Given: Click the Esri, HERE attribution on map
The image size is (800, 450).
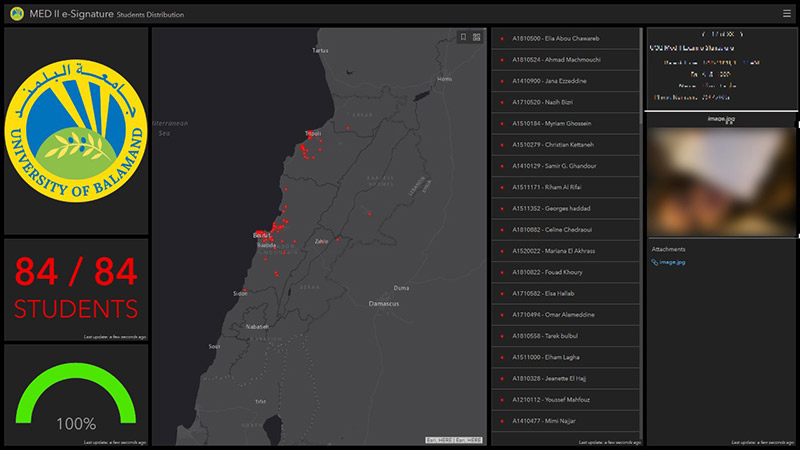Looking at the screenshot, I should [x=454, y=440].
